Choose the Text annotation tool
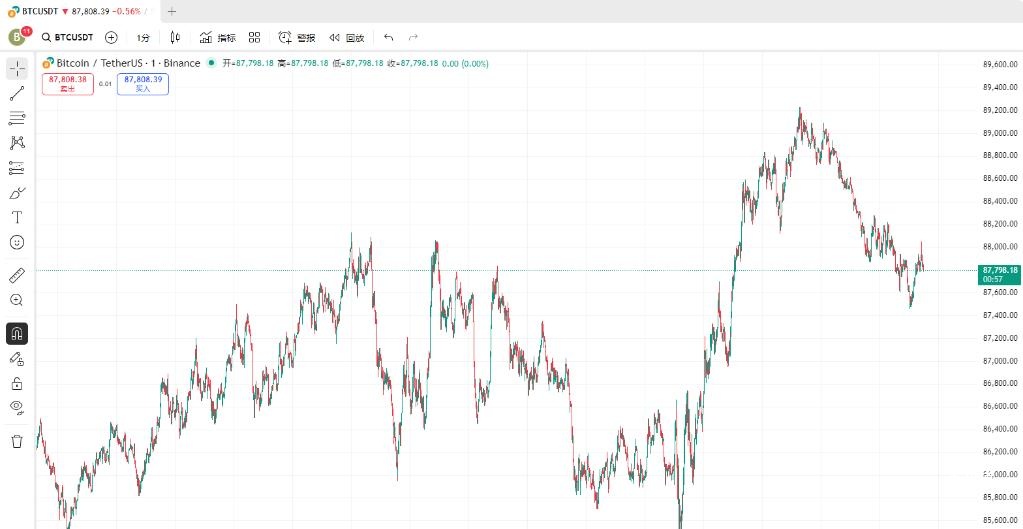Image resolution: width=1023 pixels, height=529 pixels. click(x=17, y=217)
